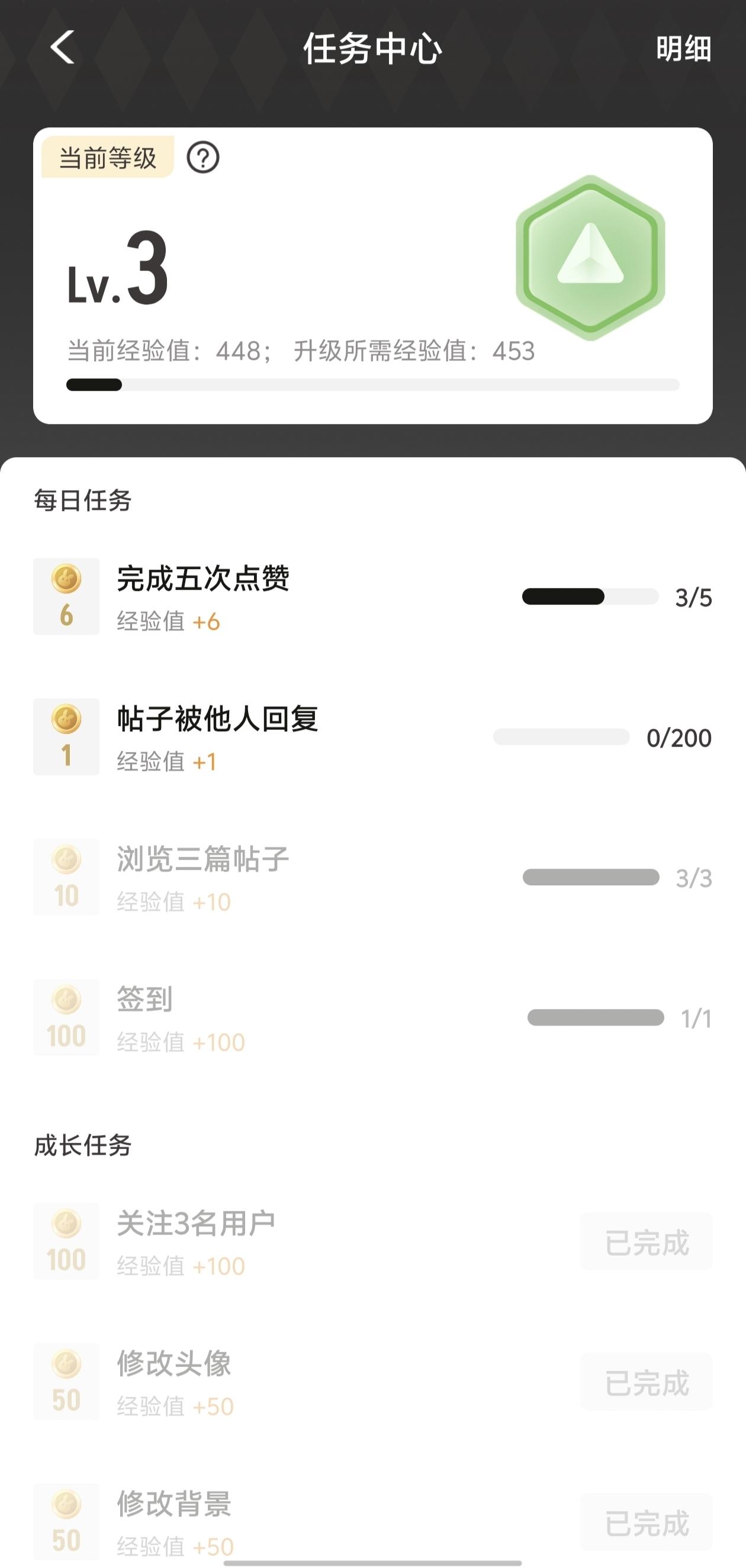The image size is (746, 1568).
Task: Tap the 6-point coin for five likes
Action: [x=66, y=596]
